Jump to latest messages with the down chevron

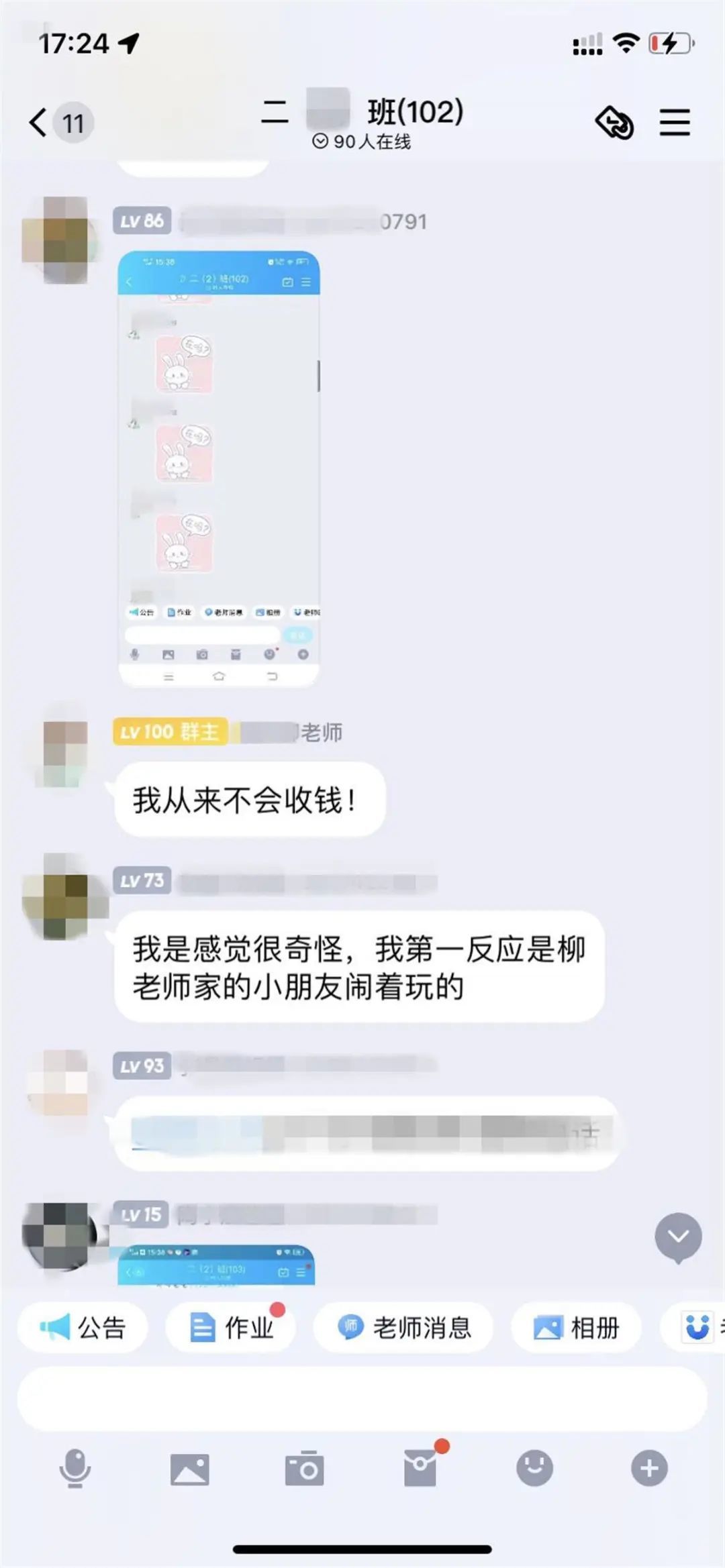[x=678, y=1237]
